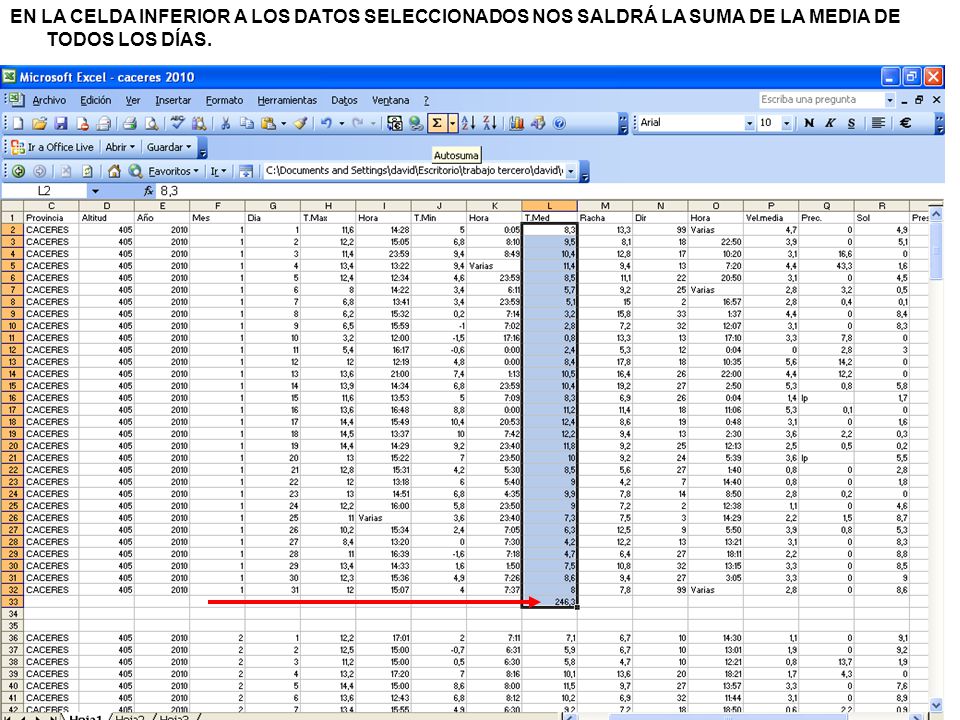Toggle italic with the K button
Screen dimensions: 960x720
tap(830, 123)
